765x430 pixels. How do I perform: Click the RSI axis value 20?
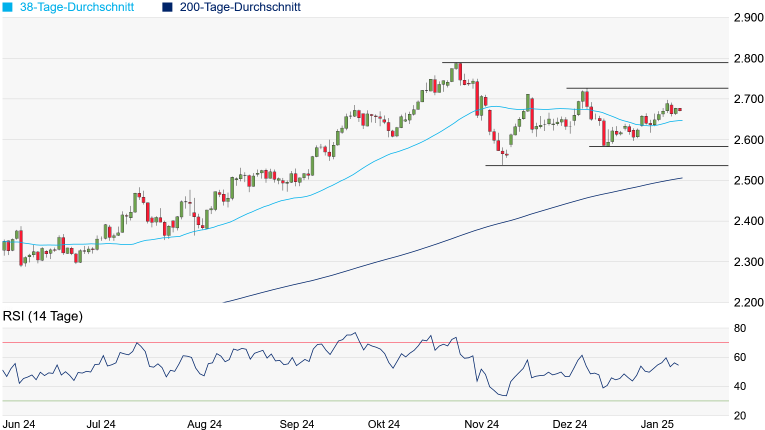click(x=741, y=416)
